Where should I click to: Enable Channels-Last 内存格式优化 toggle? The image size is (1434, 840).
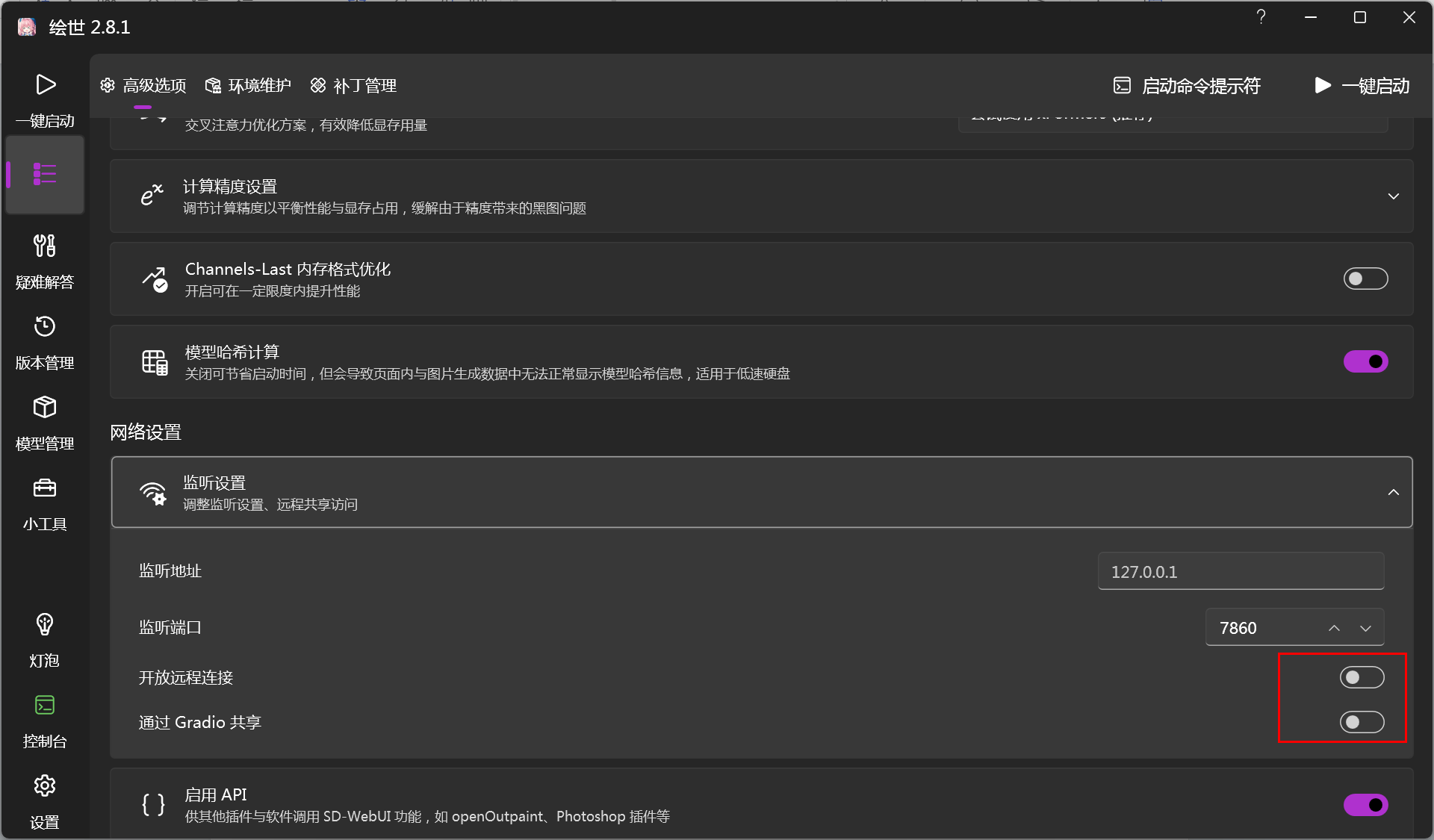(1365, 279)
